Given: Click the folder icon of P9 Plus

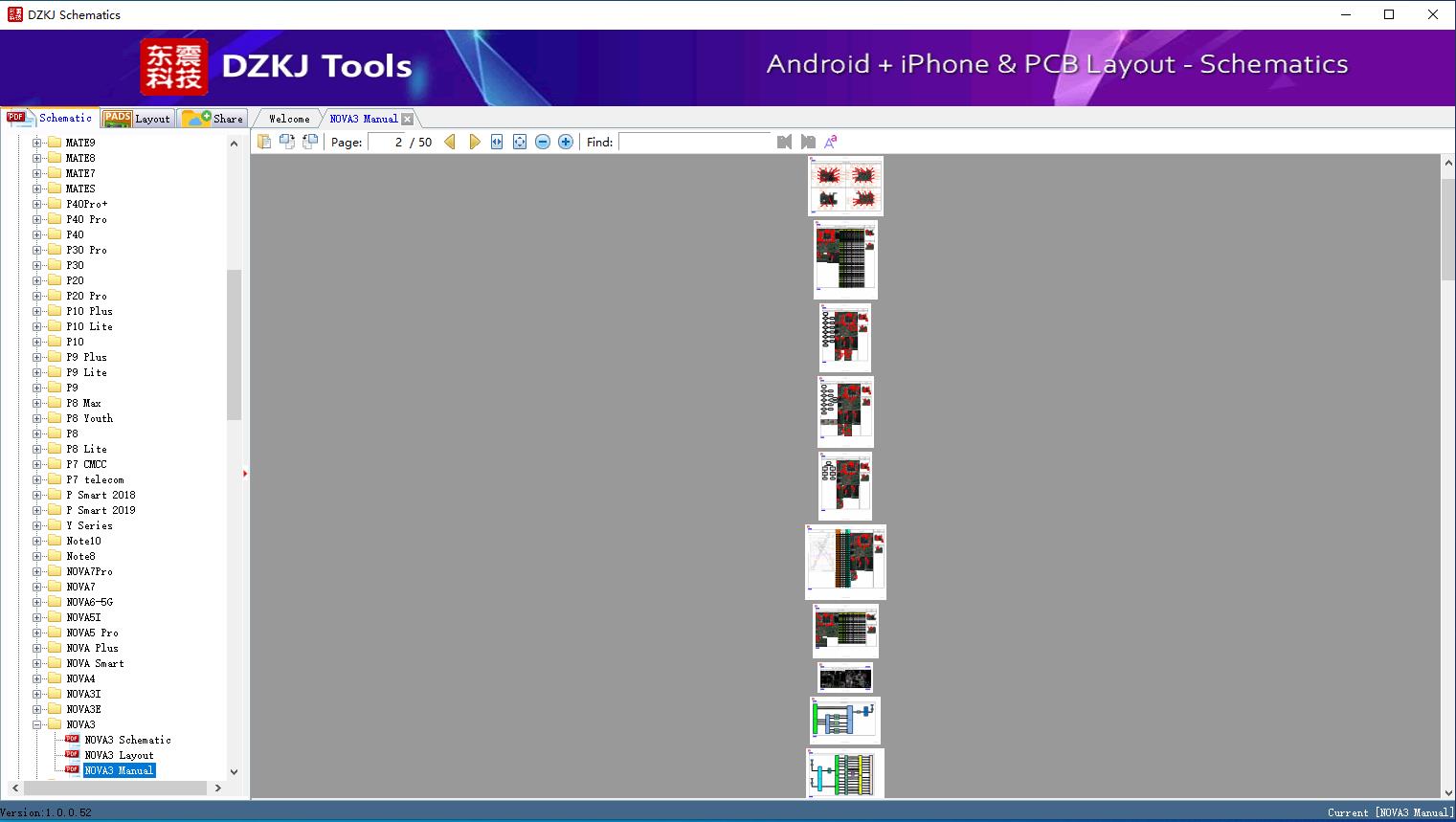Looking at the screenshot, I should point(55,357).
